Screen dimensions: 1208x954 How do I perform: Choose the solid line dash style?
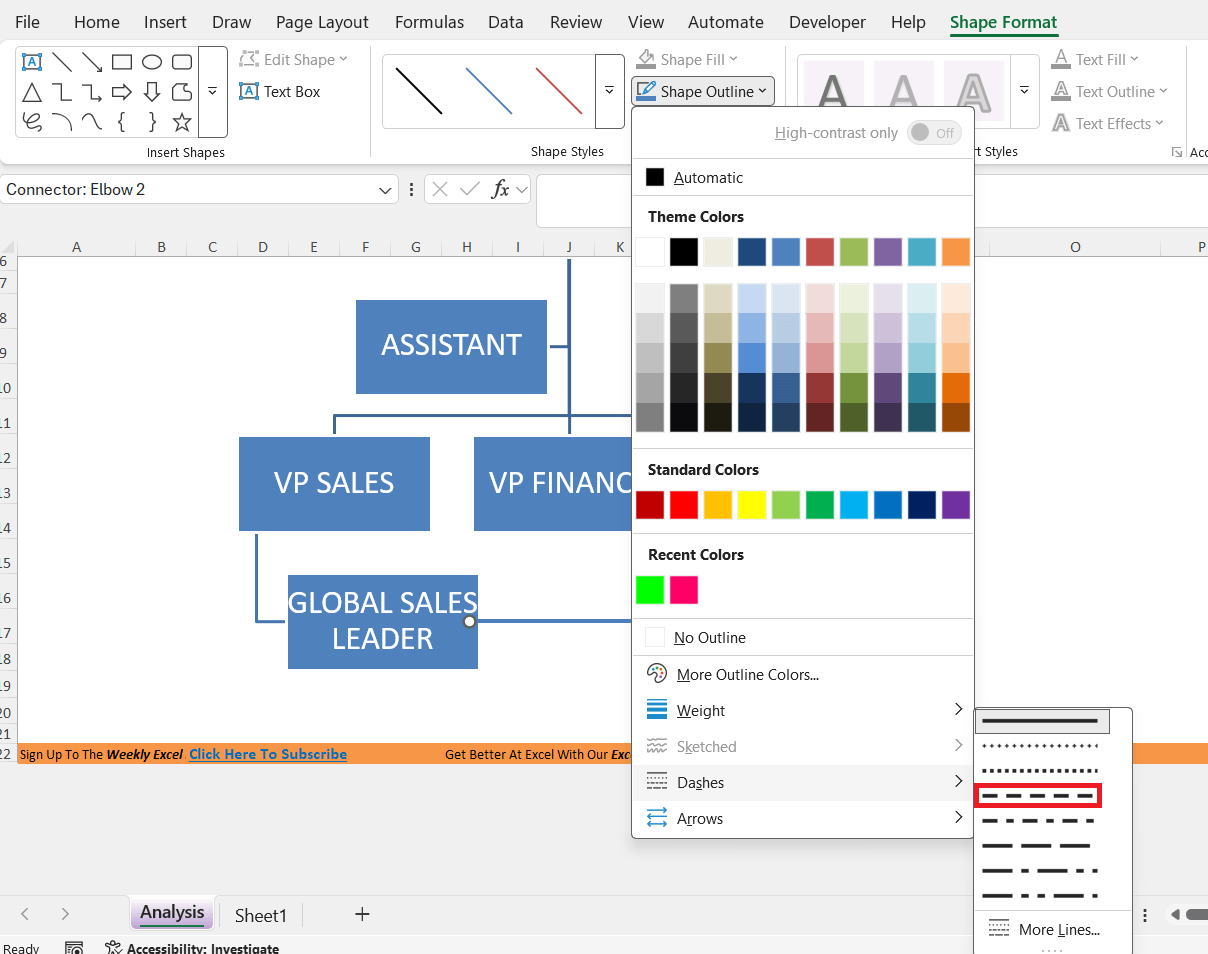[x=1043, y=721]
